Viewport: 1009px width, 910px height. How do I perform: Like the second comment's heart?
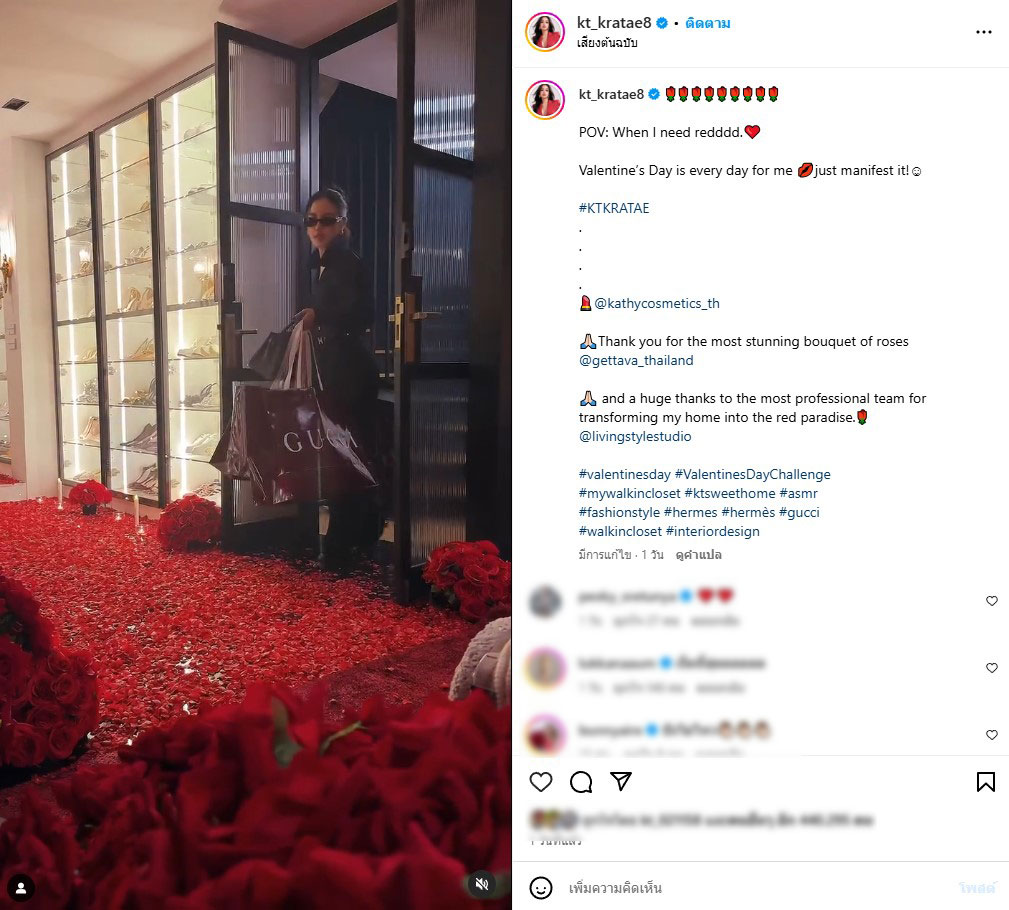[992, 668]
